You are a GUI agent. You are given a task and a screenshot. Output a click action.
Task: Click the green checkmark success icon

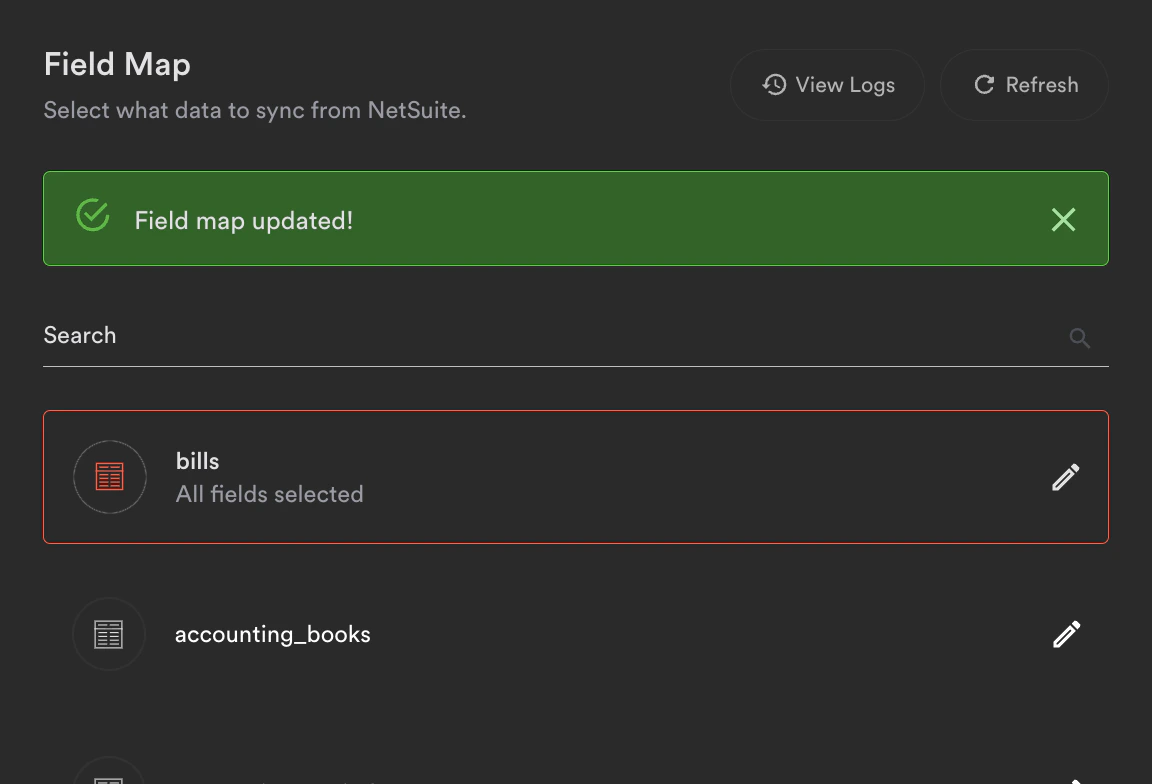pos(93,215)
